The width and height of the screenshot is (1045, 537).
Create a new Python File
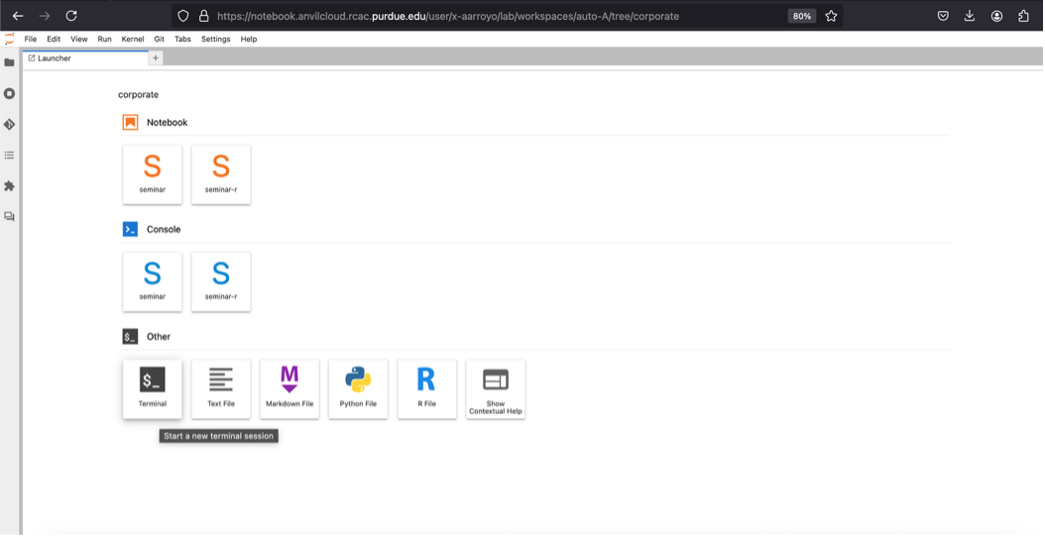(358, 388)
